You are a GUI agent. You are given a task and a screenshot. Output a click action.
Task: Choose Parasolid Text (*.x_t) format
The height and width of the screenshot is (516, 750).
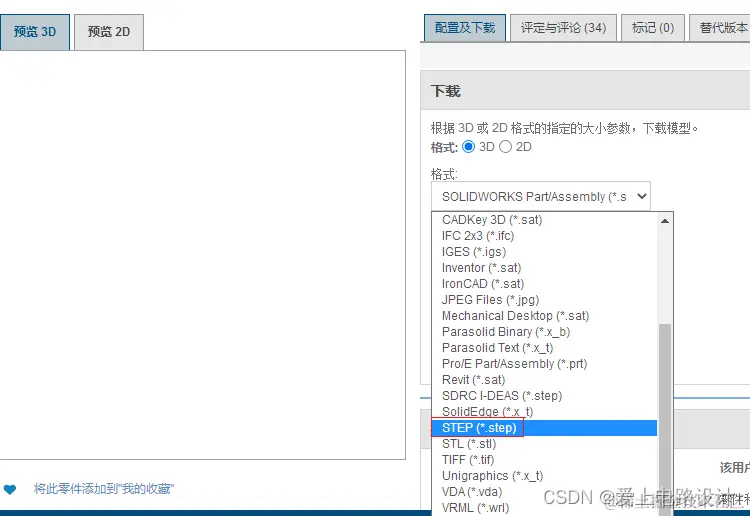(544, 348)
